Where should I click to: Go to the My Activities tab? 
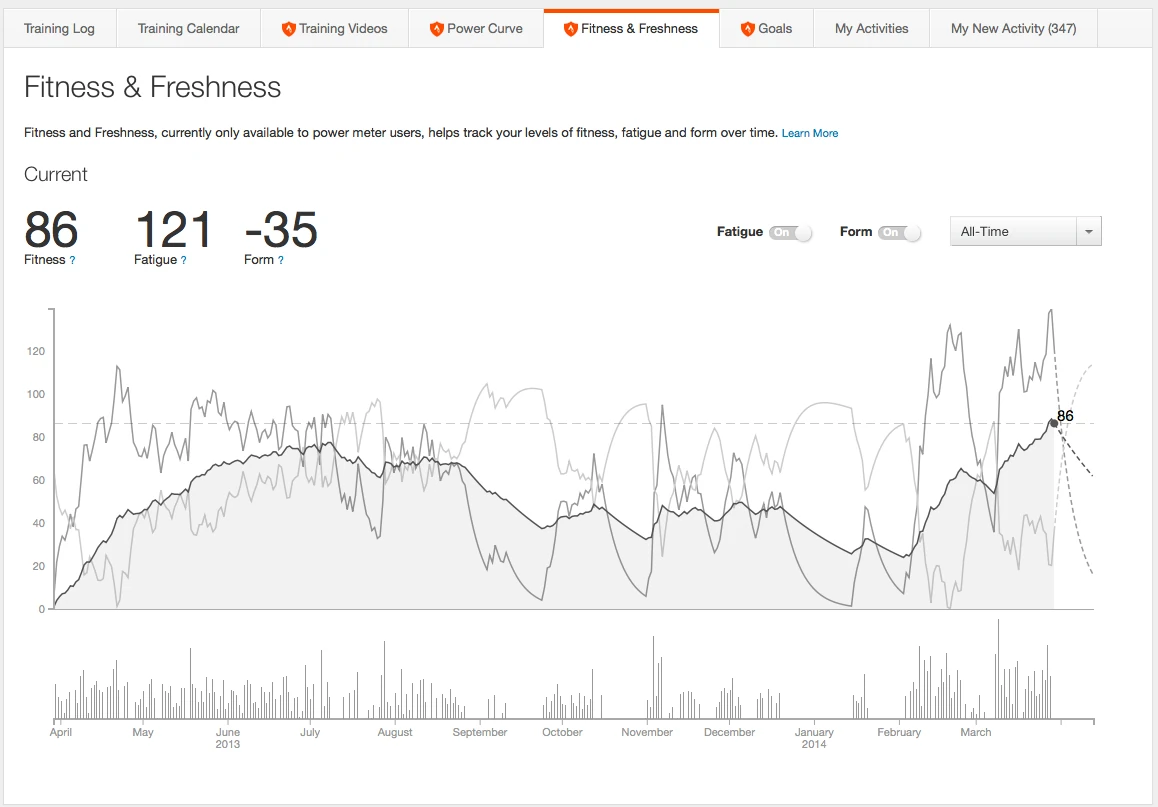click(x=871, y=29)
